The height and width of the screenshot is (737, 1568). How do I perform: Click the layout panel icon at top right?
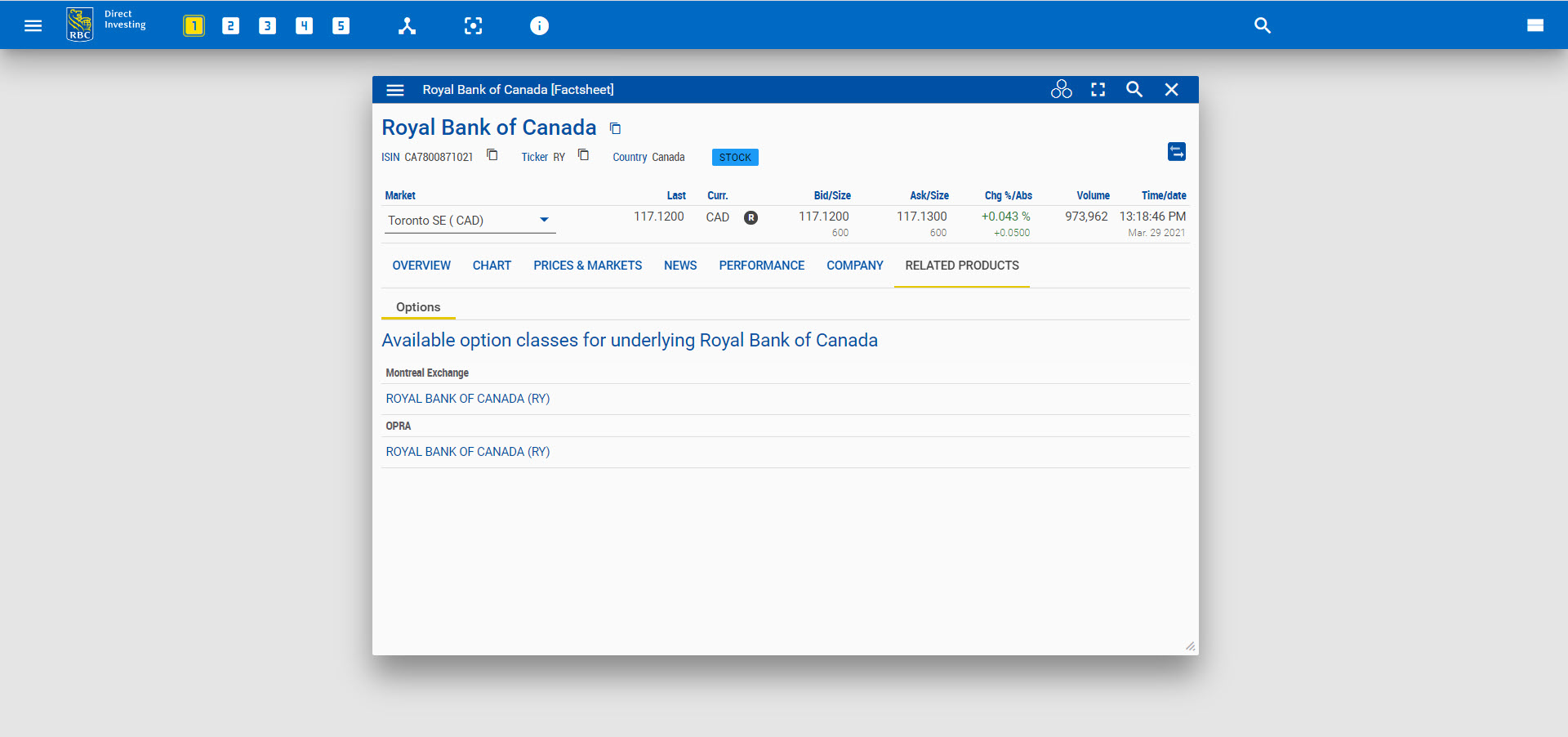point(1535,25)
